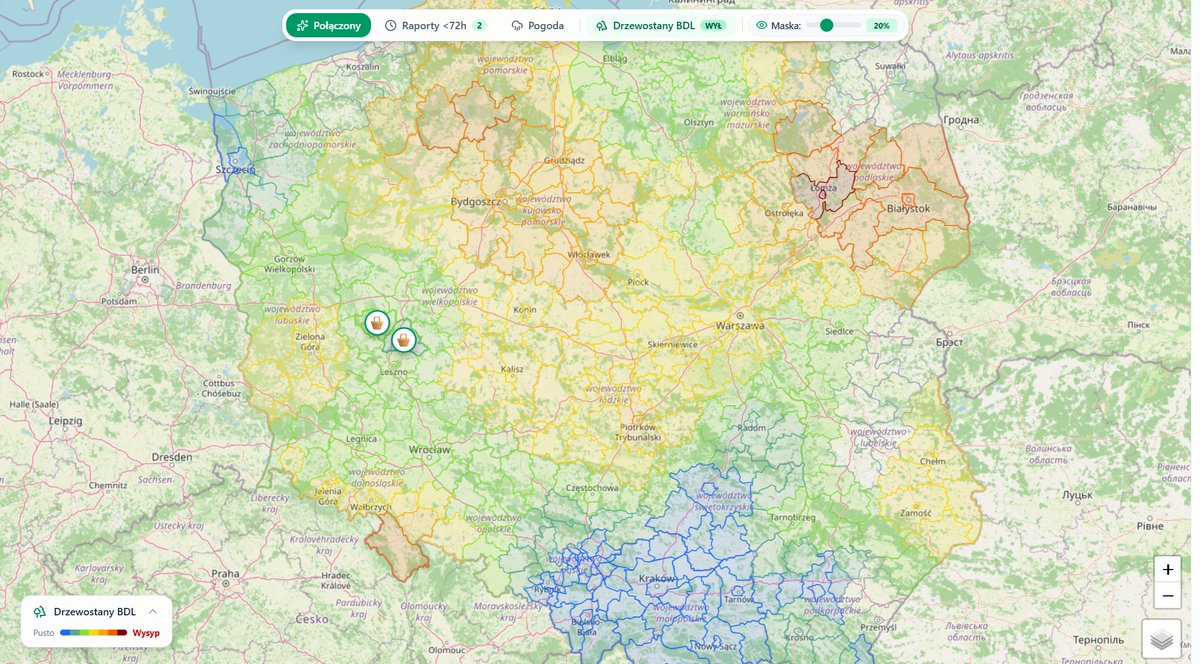
Task: Click the Płock city label
Action: [x=638, y=282]
